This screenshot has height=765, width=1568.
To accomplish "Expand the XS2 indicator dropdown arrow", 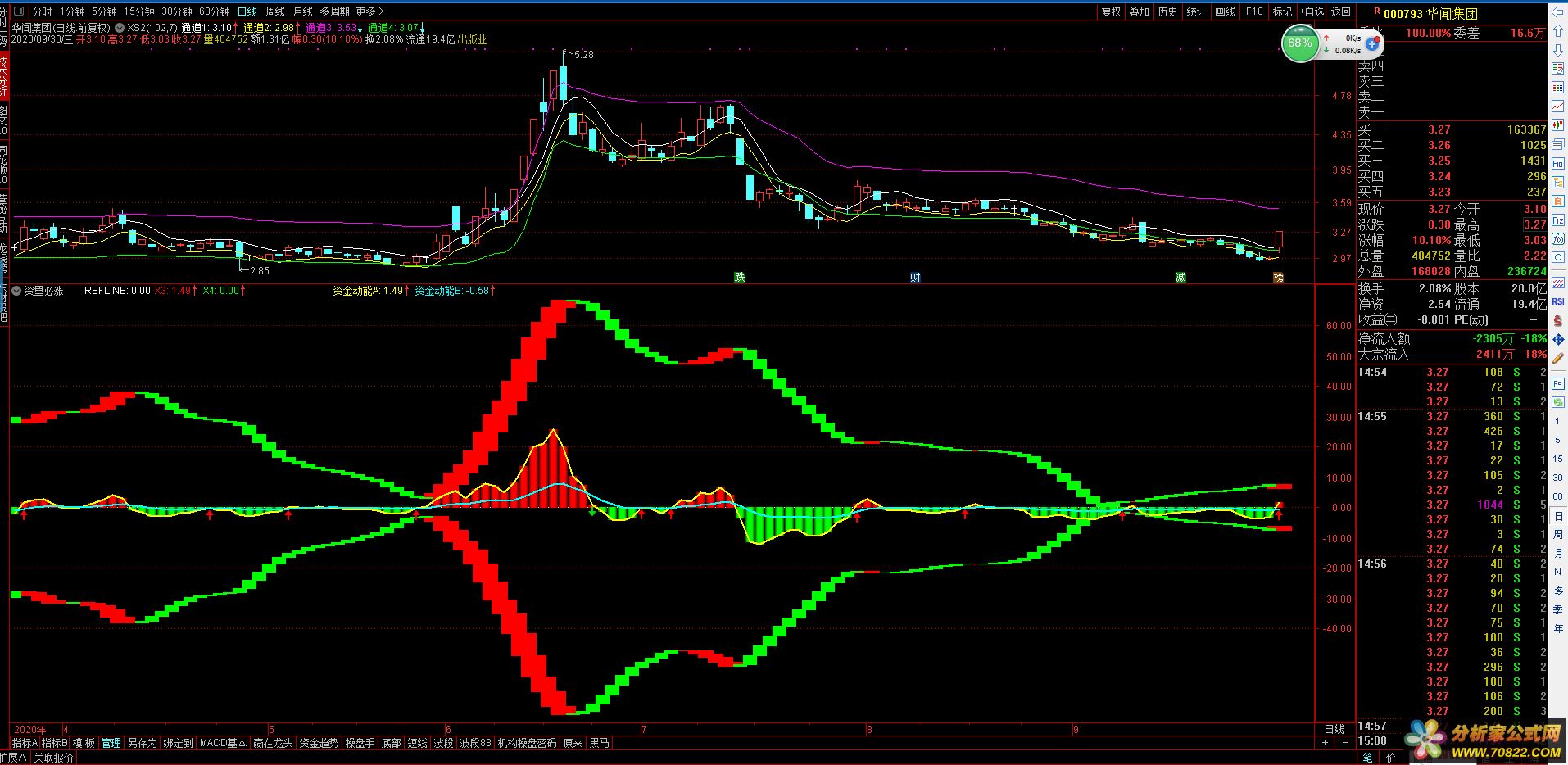I will click(x=120, y=28).
